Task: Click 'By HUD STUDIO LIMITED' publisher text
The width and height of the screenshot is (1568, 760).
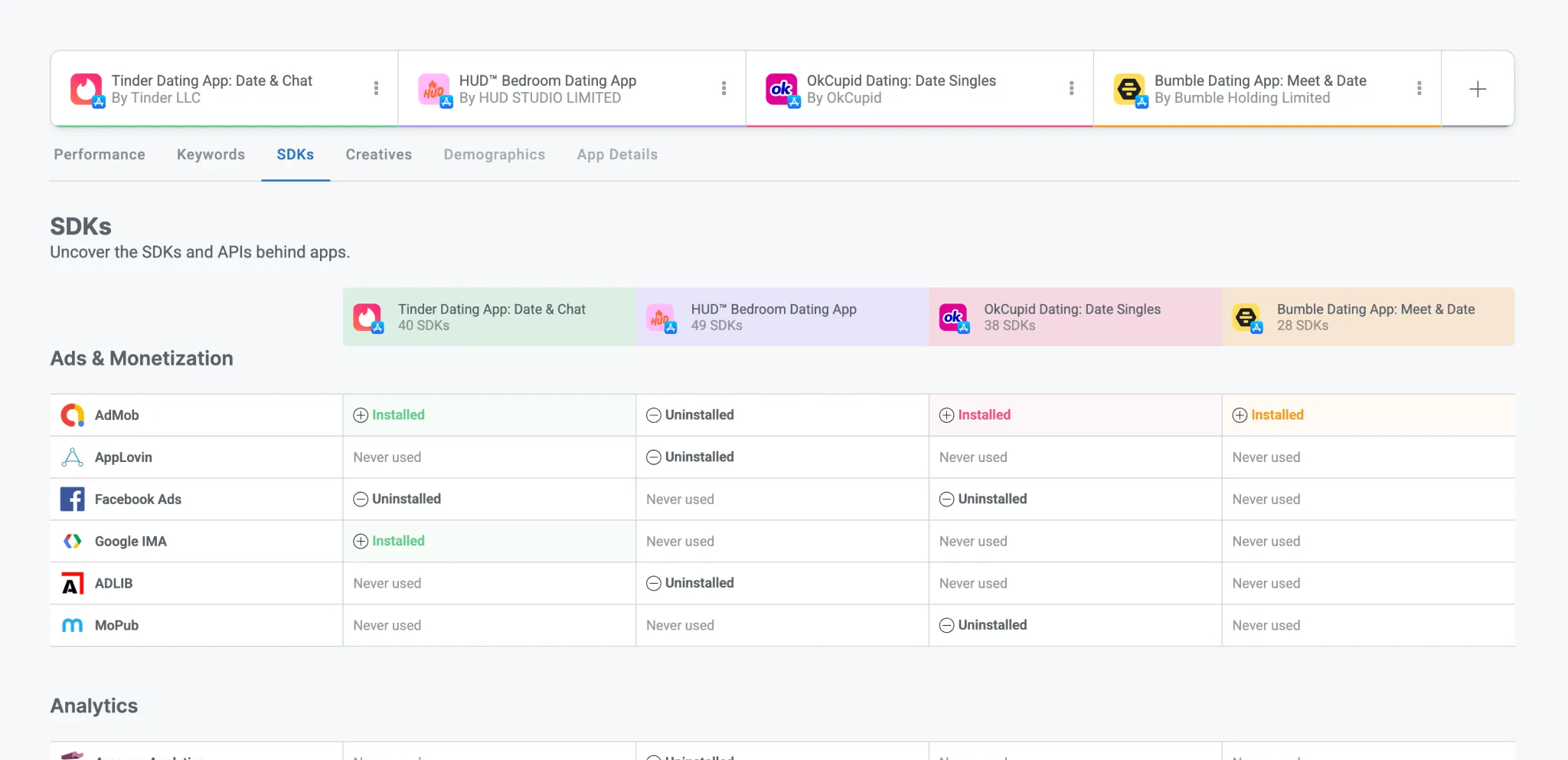Action: 540,98
